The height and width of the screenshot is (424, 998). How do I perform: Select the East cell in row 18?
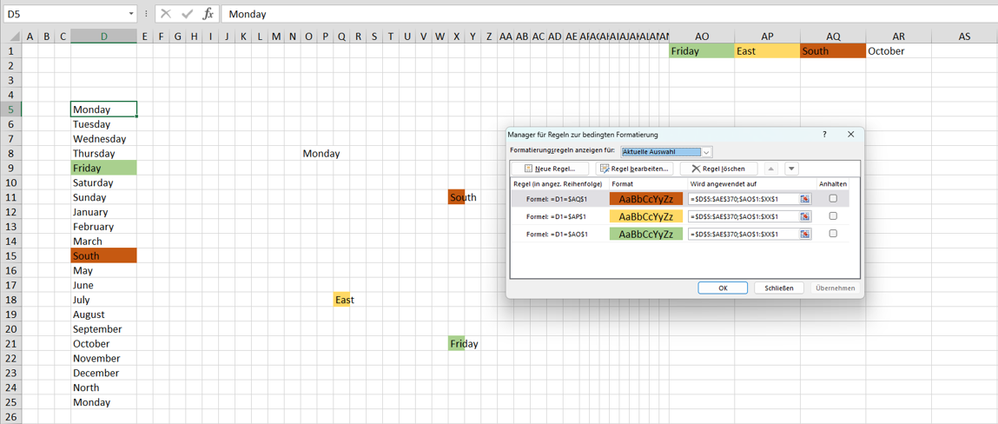point(342,300)
